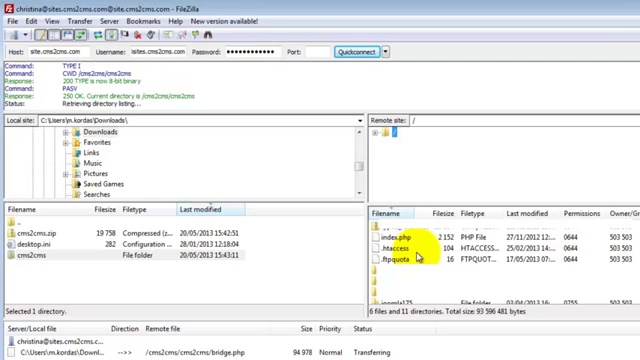Open the View menu
The image size is (640, 360).
click(x=52, y=21)
